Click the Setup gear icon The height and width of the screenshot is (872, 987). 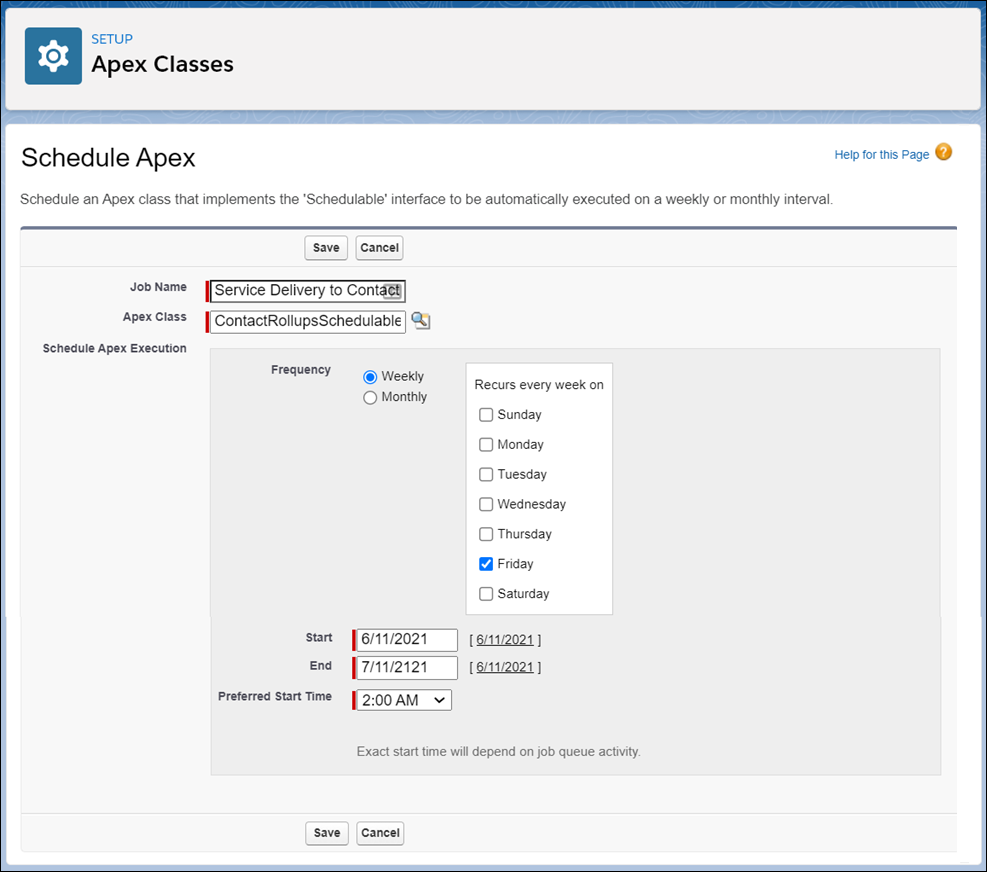(x=54, y=56)
